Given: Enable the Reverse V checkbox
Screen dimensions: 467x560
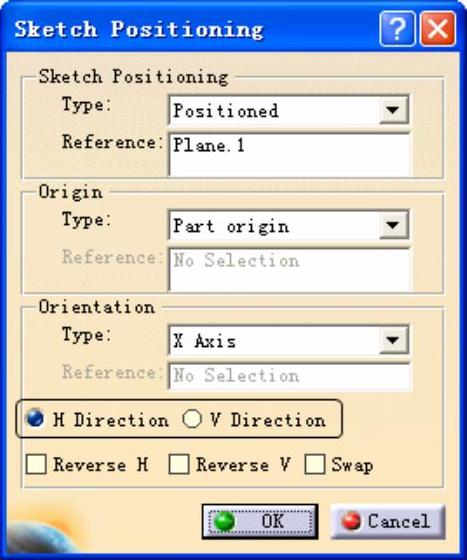Looking at the screenshot, I should tap(179, 464).
